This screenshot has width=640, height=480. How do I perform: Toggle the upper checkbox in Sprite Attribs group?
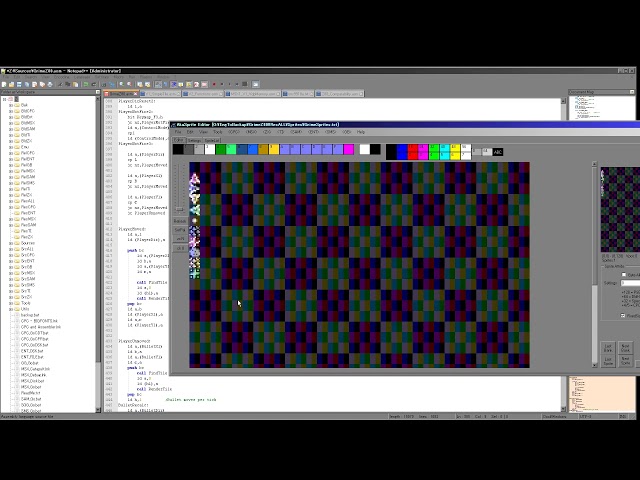[x=624, y=275]
